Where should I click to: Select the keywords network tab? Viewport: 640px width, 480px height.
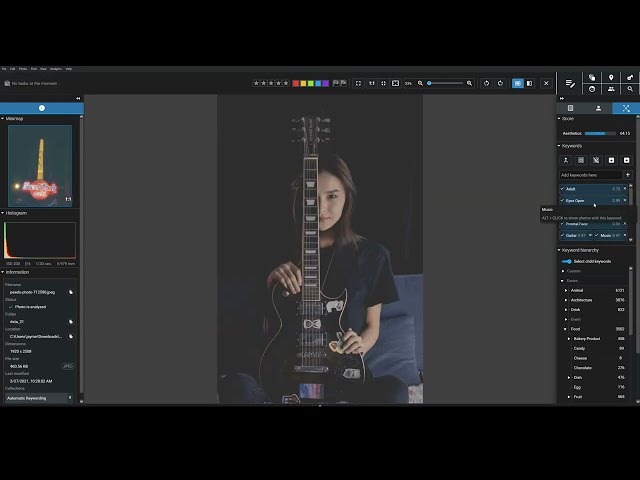[626, 108]
